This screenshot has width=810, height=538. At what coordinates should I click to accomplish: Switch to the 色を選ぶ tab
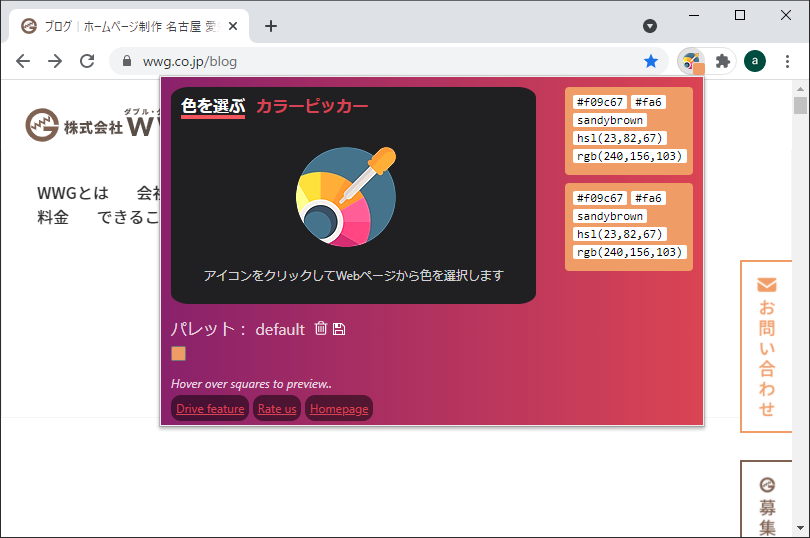[x=212, y=106]
